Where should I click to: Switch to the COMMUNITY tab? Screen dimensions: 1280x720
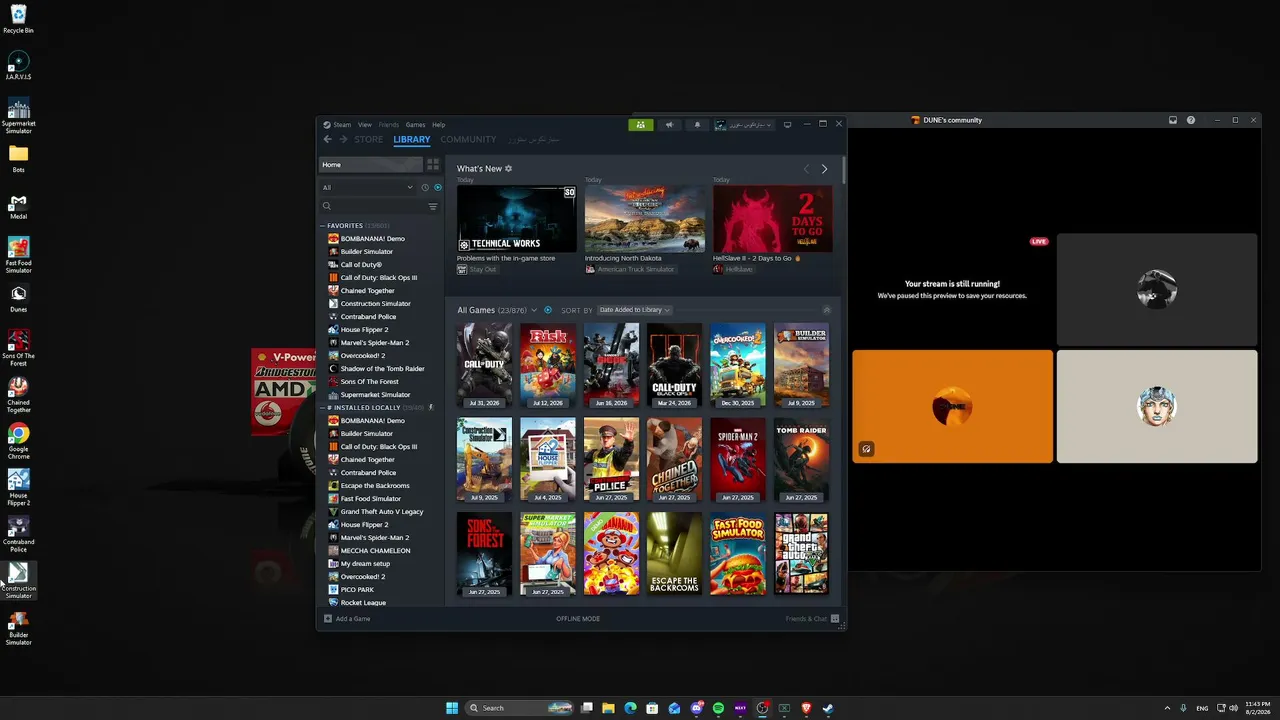[x=468, y=139]
